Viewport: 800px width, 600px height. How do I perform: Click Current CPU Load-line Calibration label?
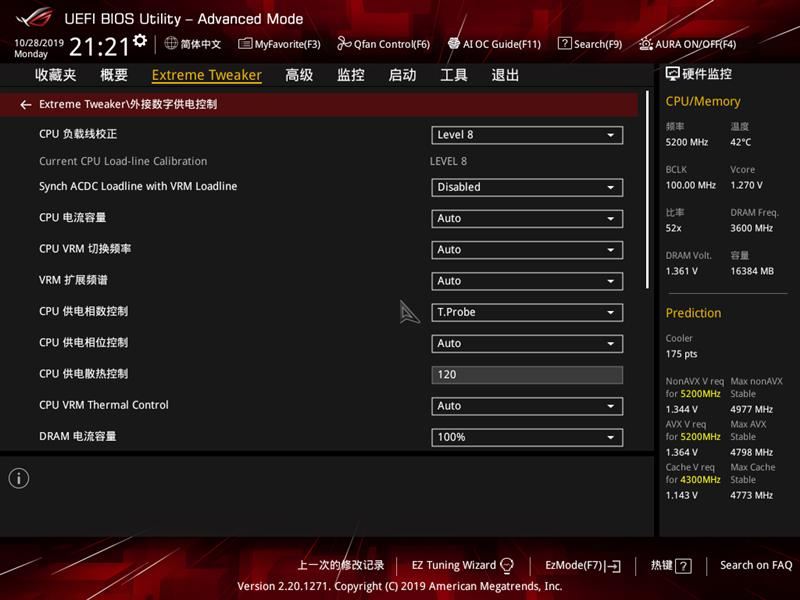tap(123, 161)
